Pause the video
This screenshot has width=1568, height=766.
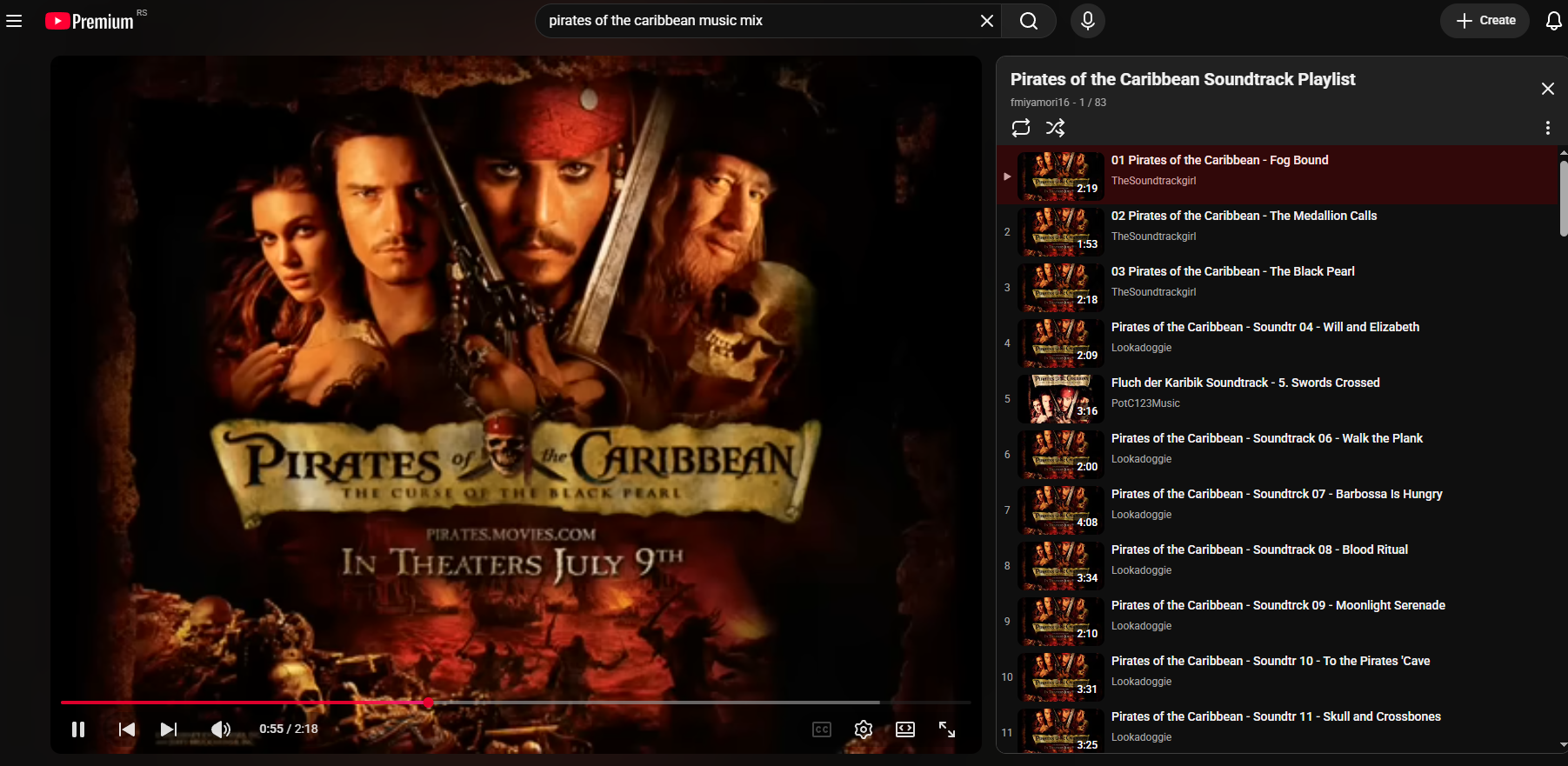point(78,729)
